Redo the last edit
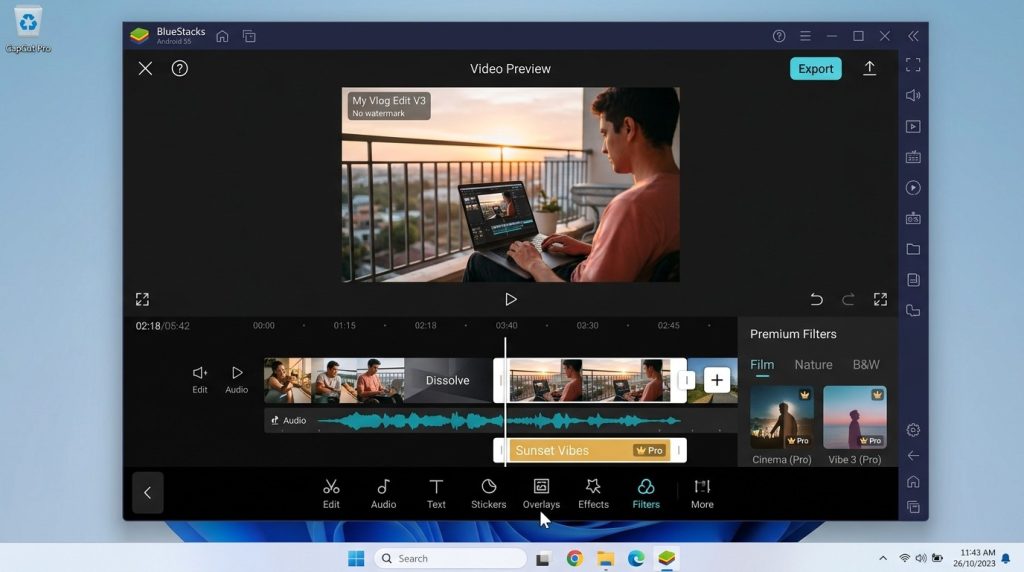The image size is (1024, 572). tap(848, 299)
